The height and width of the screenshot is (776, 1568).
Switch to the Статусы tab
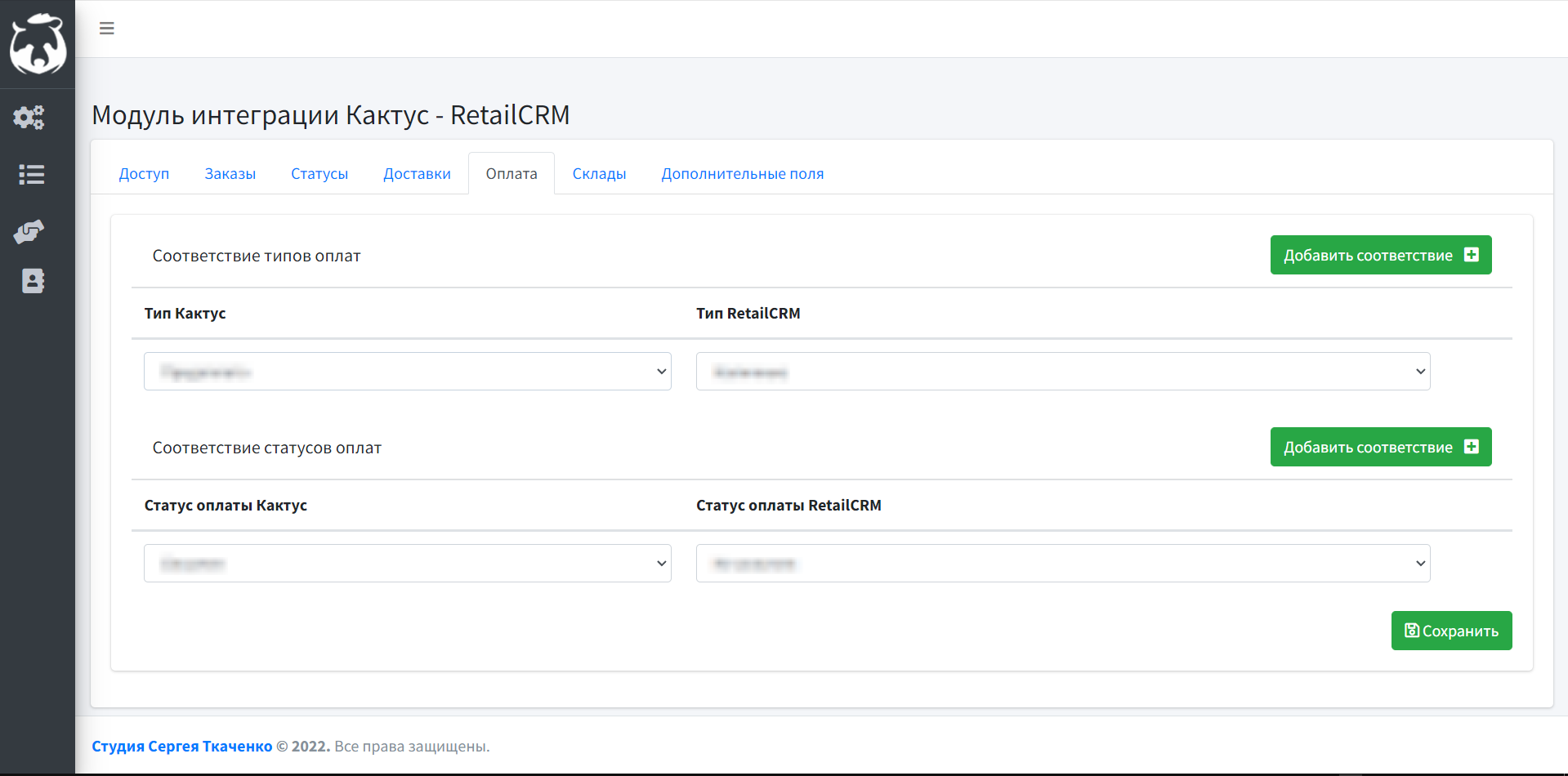pyautogui.click(x=319, y=174)
